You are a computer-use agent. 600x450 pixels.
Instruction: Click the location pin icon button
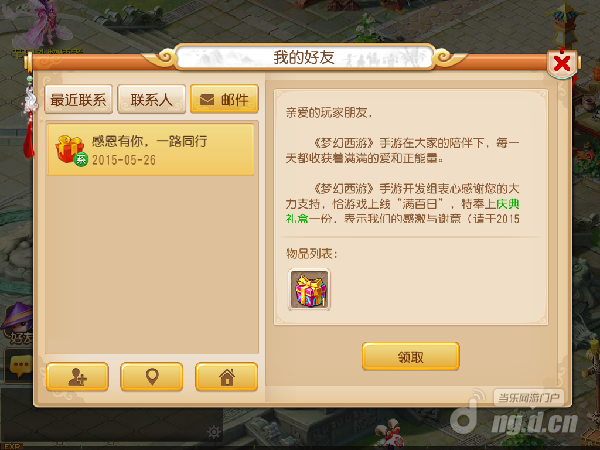(152, 377)
